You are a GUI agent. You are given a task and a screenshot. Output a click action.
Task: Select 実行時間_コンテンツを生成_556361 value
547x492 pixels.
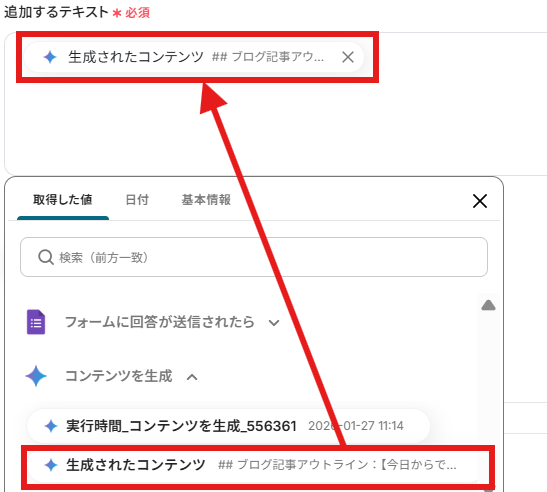pos(228,426)
